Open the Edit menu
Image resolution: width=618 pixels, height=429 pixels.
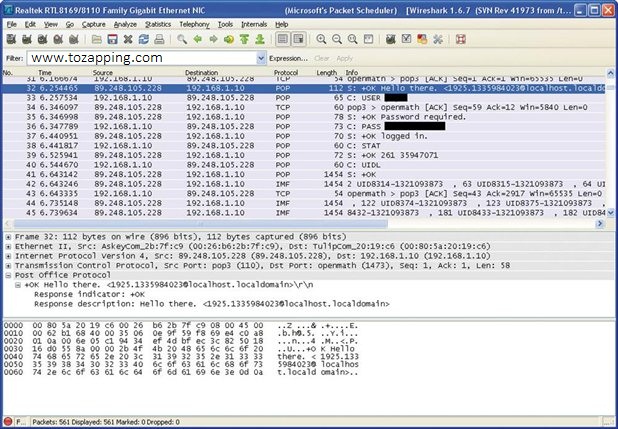tap(30, 24)
